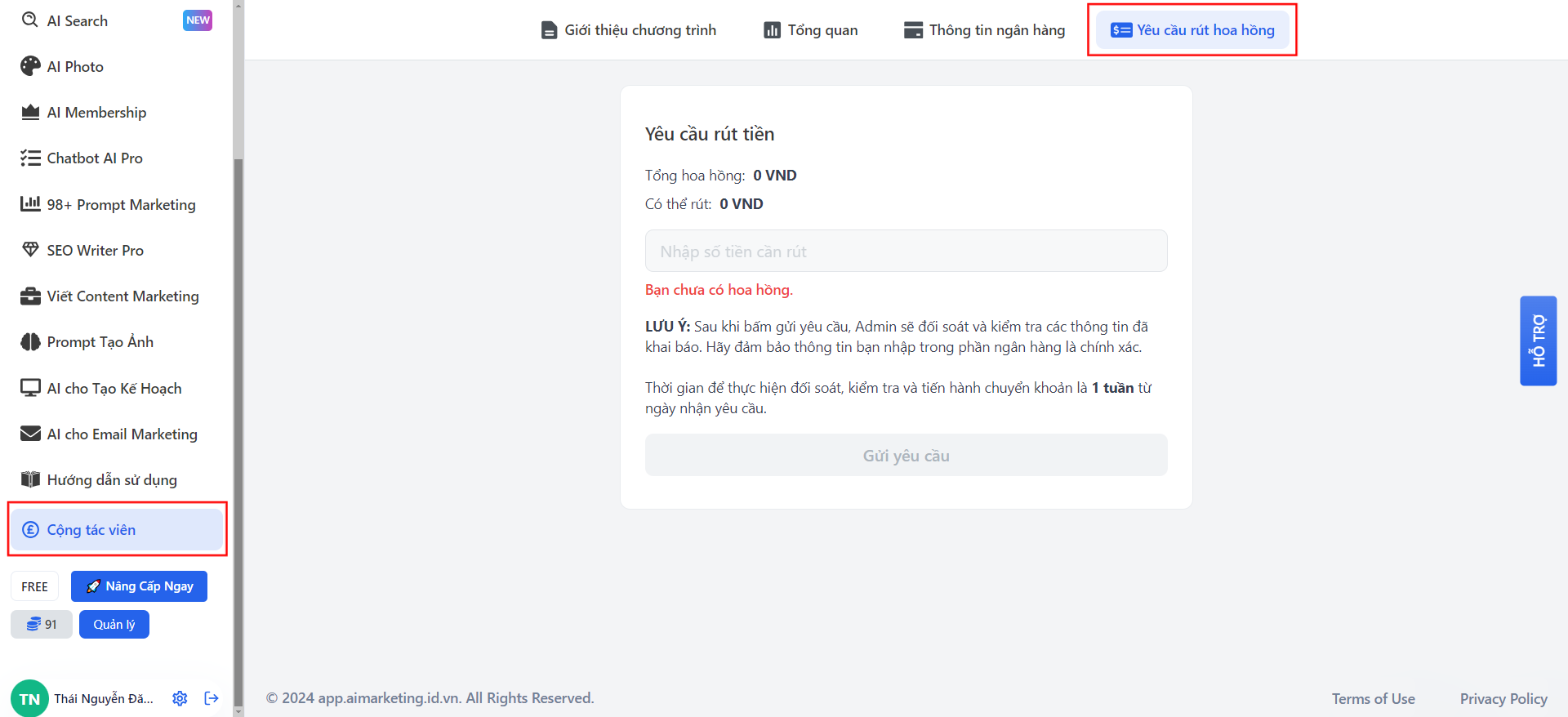
Task: Open the HỖ TRỢ support side tab
Action: click(x=1538, y=341)
